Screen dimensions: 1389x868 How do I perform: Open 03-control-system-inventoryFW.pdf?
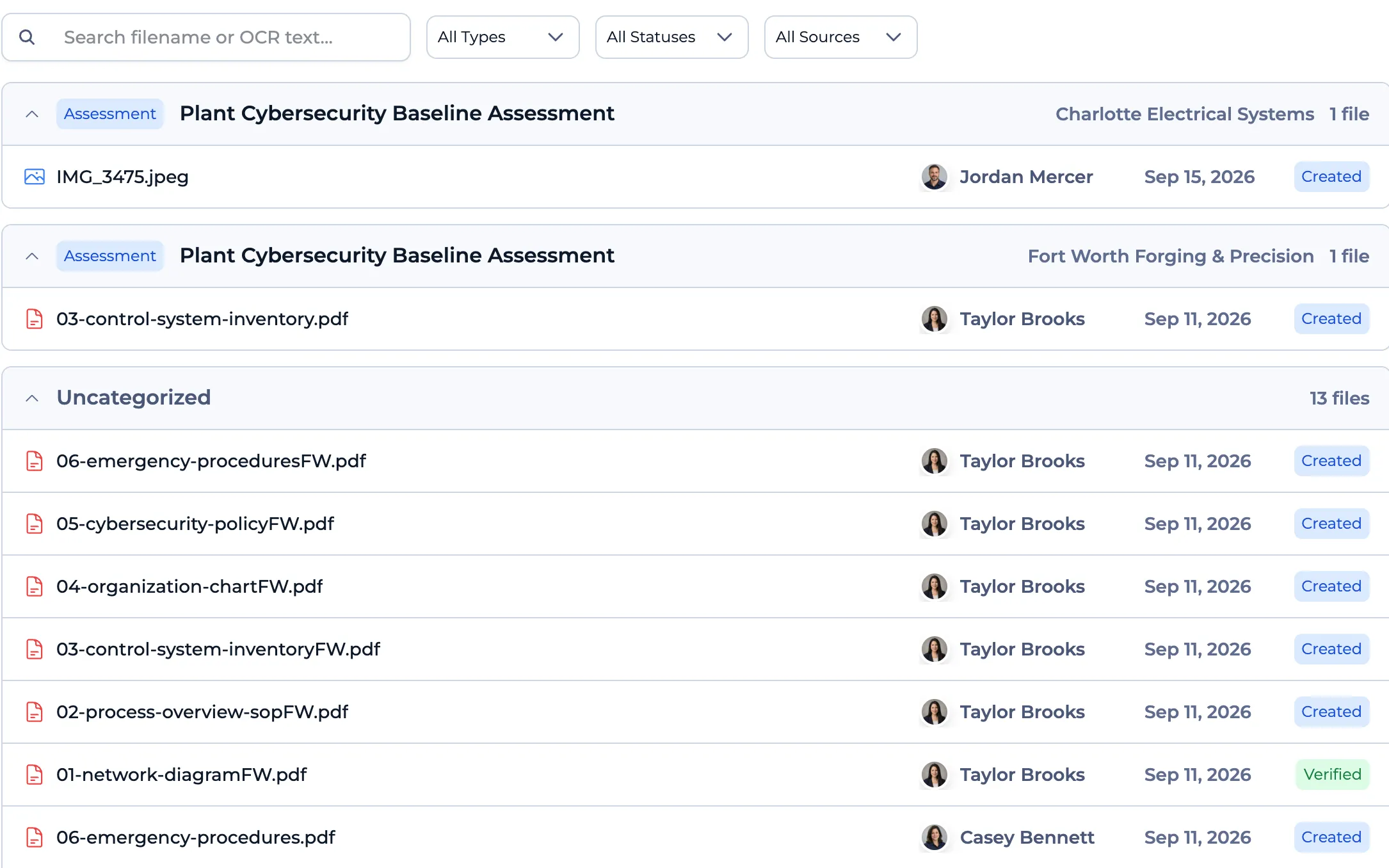[218, 649]
